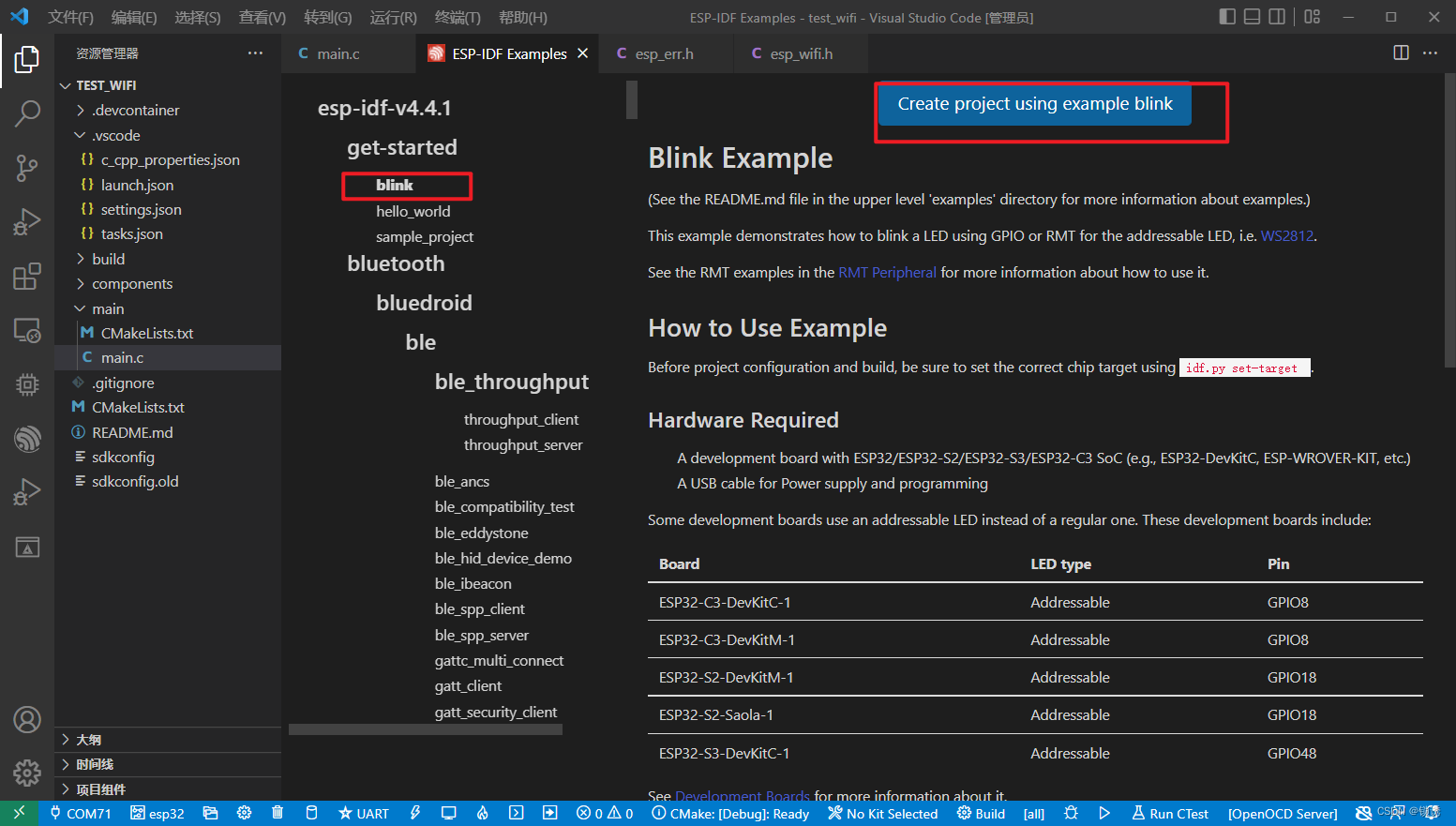Open the 终端(T) menu

point(458,17)
